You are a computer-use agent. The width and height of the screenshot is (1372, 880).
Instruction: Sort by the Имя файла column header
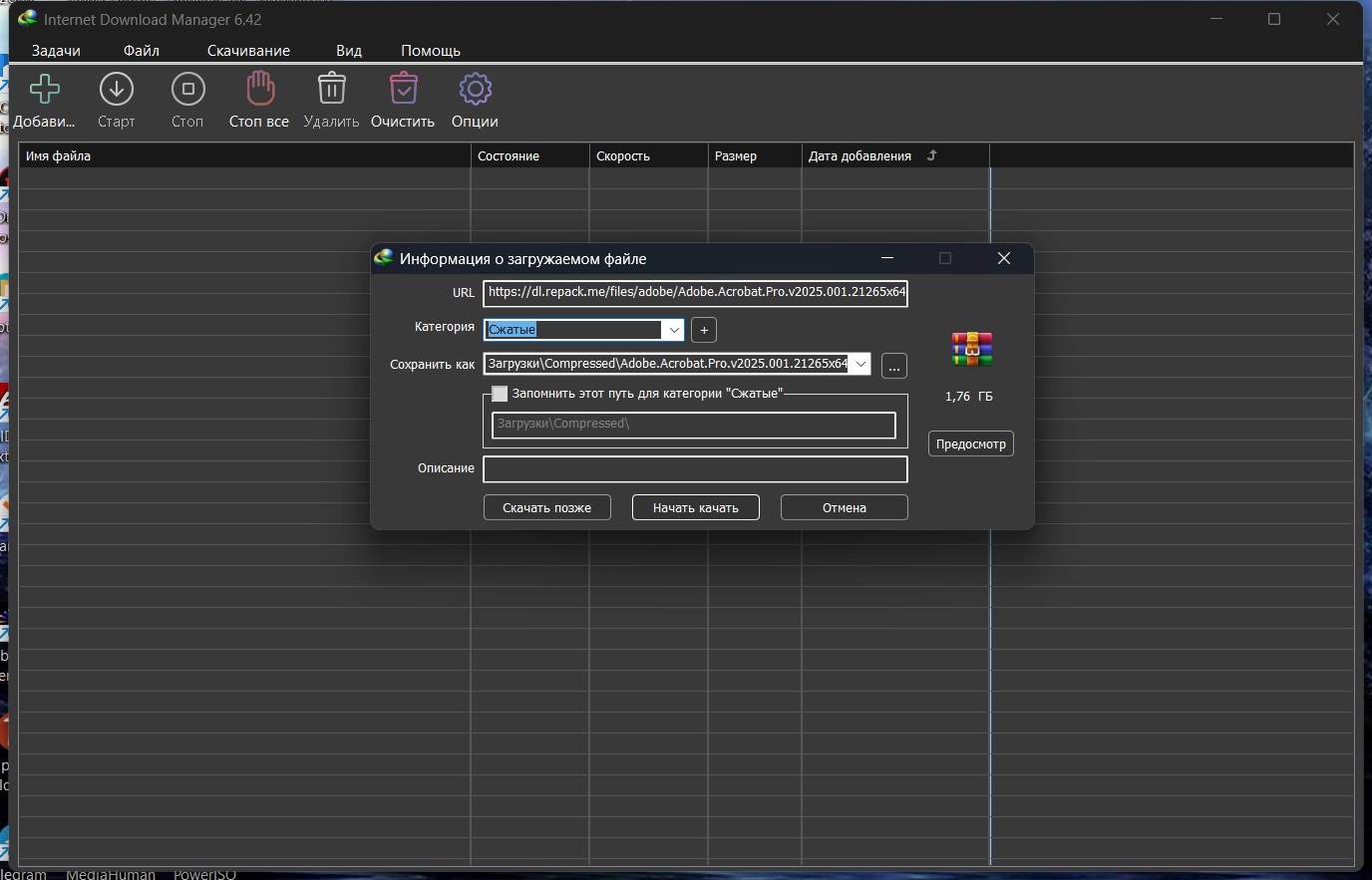(x=244, y=155)
